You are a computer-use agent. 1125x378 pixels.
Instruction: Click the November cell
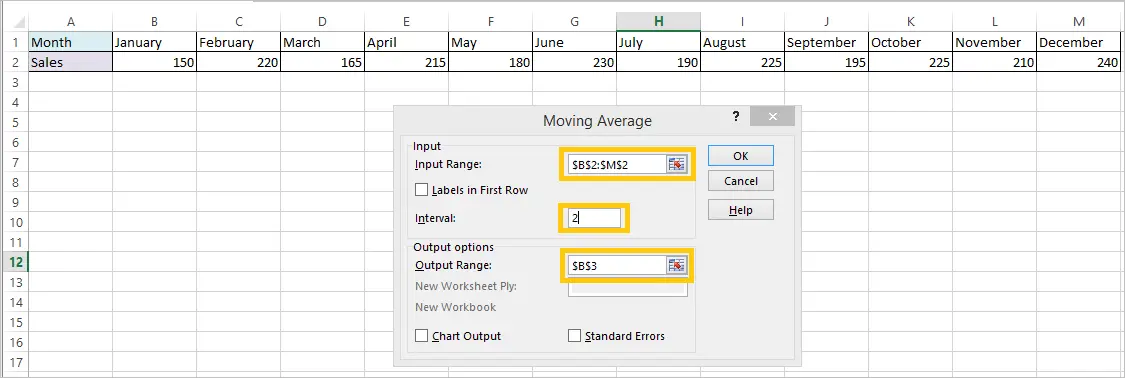click(x=994, y=42)
